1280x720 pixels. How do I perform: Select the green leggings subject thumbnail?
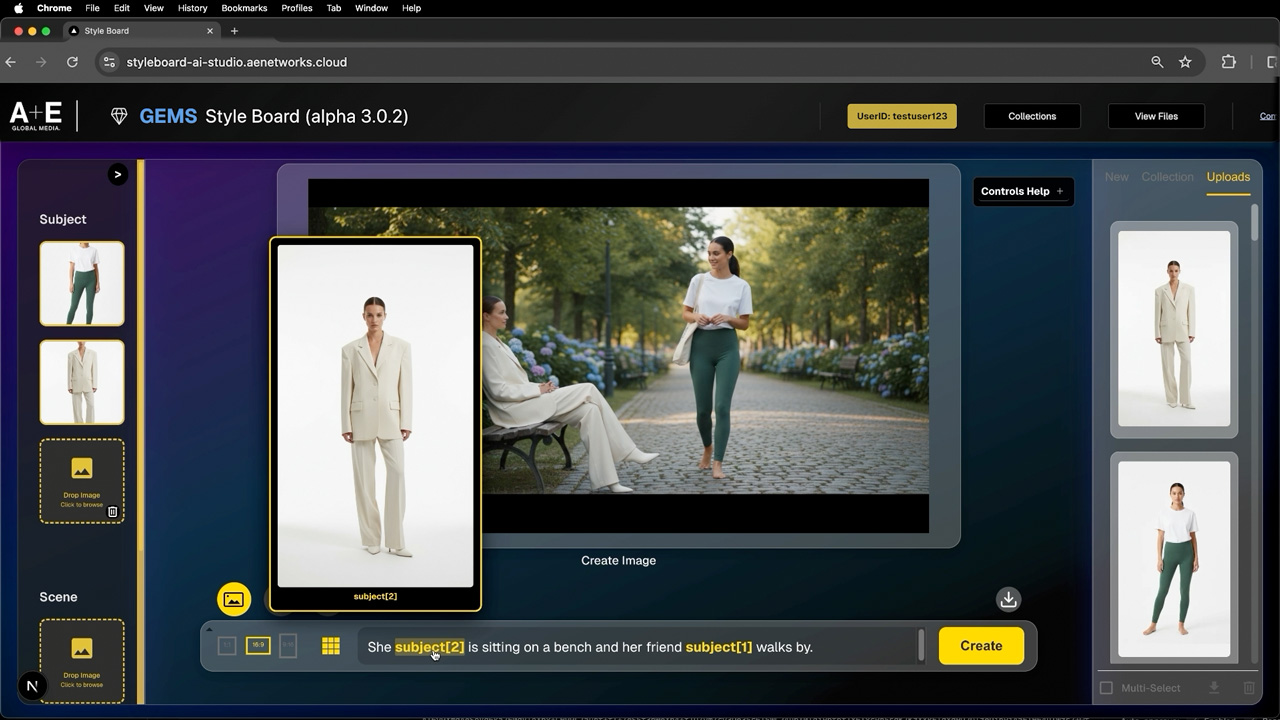tap(82, 283)
